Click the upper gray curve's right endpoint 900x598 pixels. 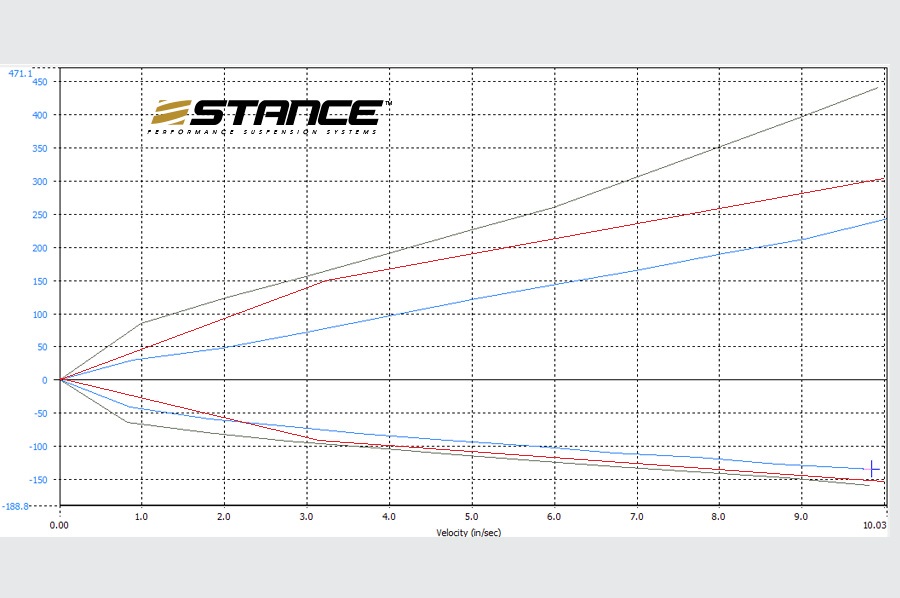coord(877,88)
